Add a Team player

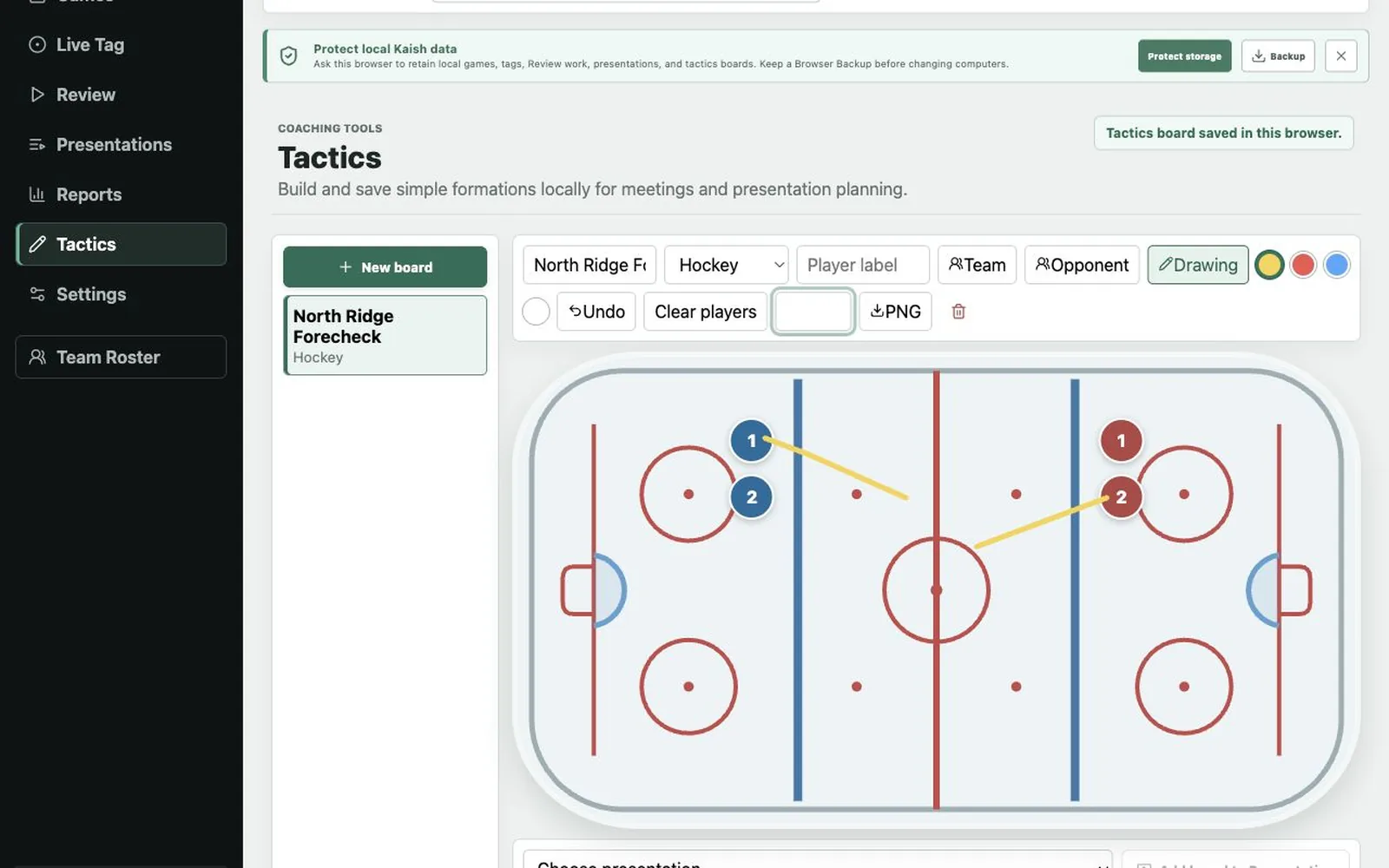[977, 265]
